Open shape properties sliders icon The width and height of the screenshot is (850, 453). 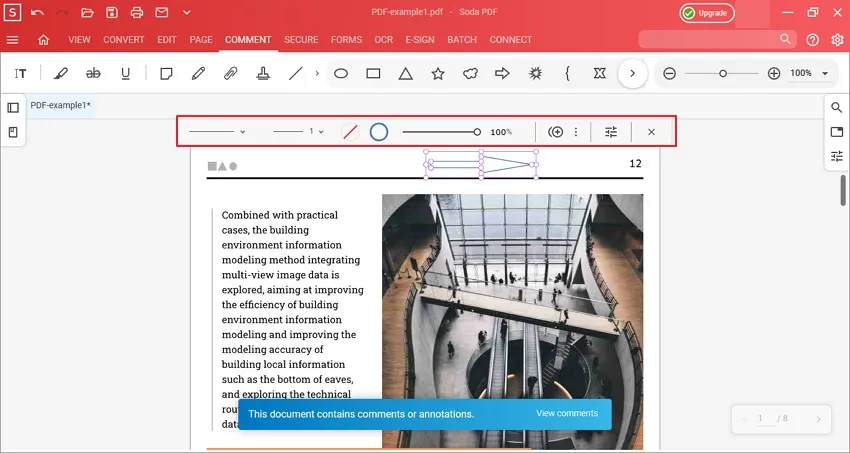click(x=611, y=132)
